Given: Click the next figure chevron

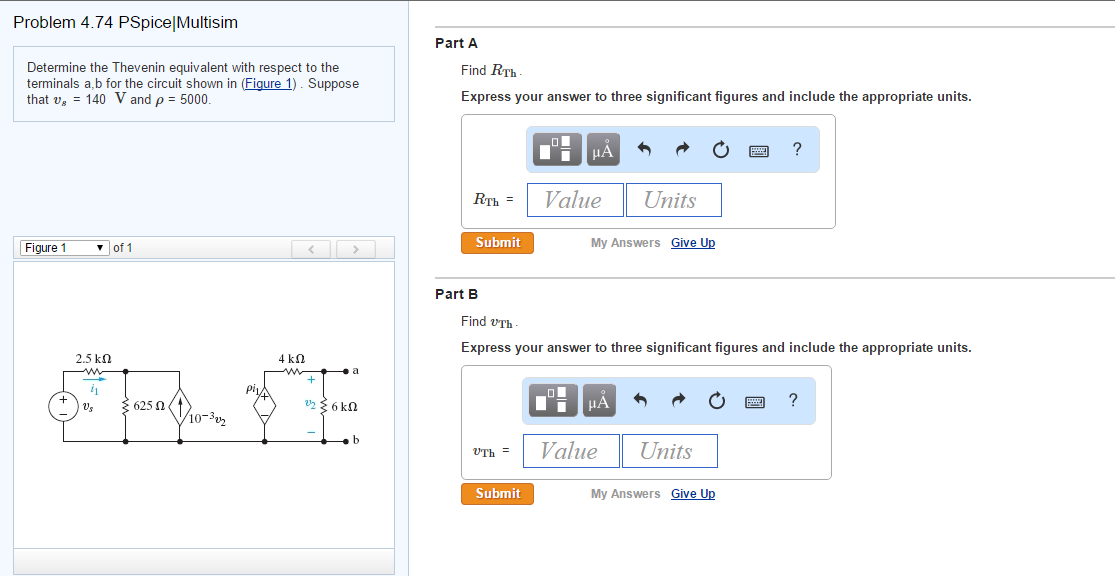Looking at the screenshot, I should tap(355, 248).
